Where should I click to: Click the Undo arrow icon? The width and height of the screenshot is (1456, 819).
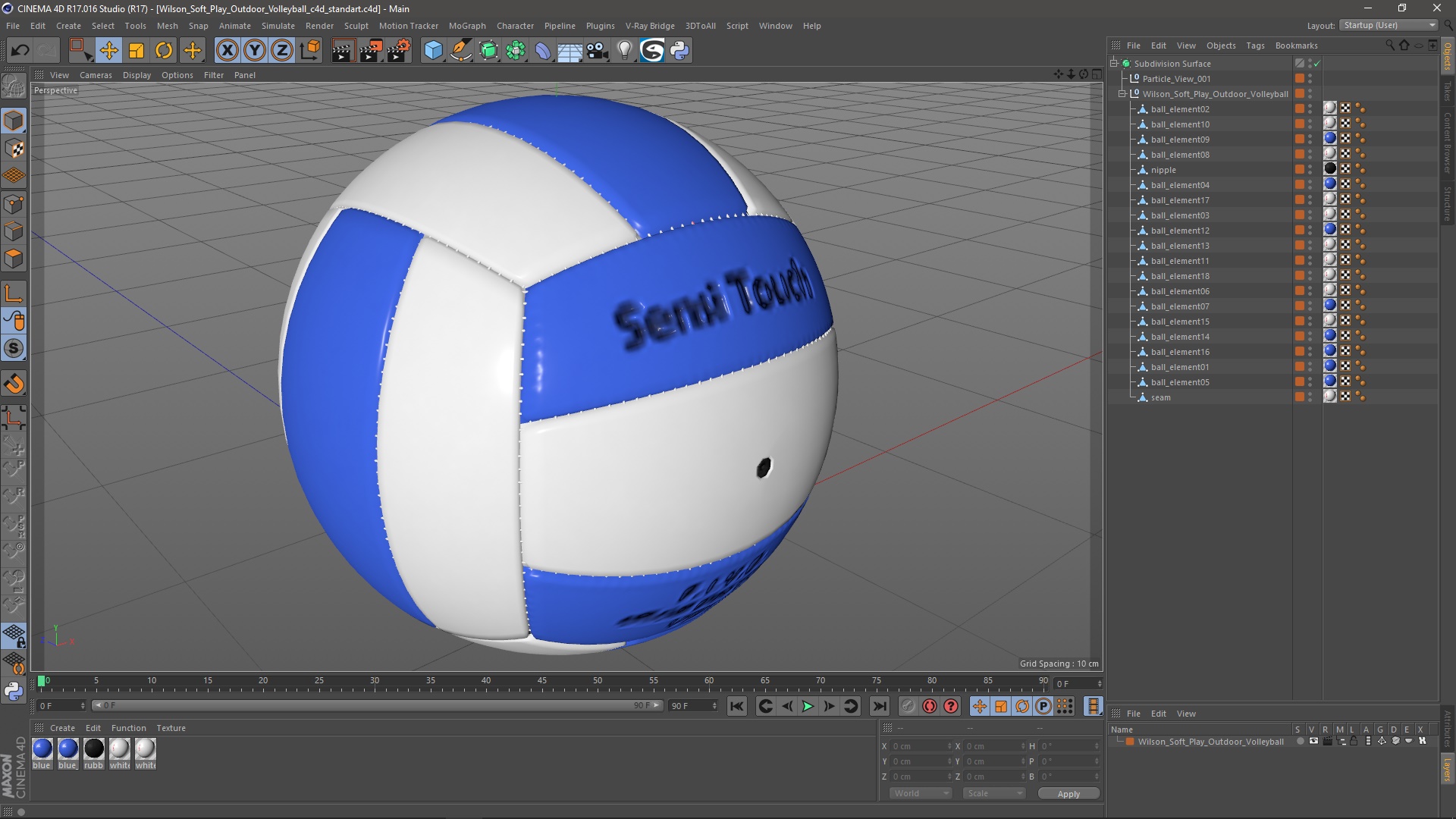click(x=20, y=51)
